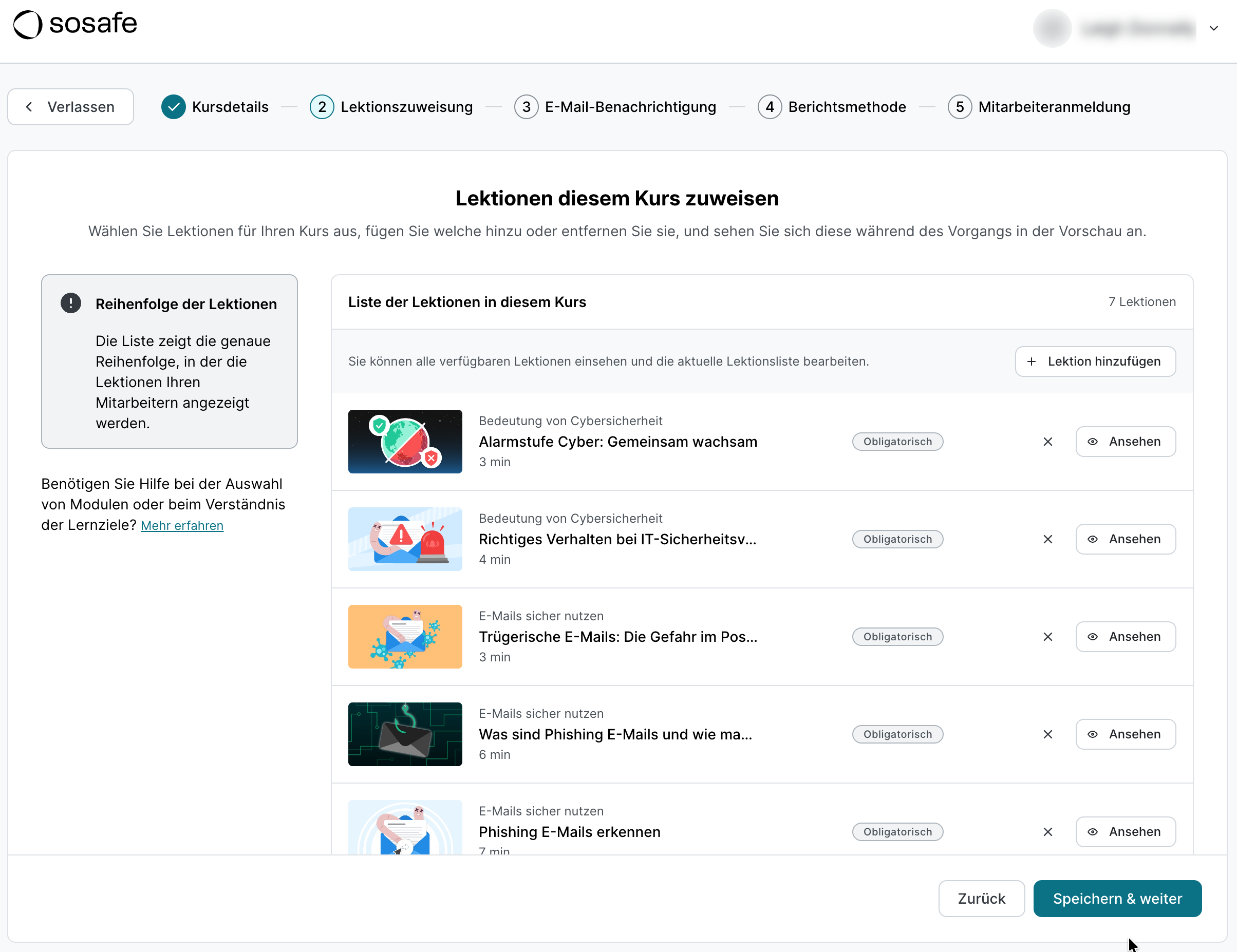1237x952 pixels.
Task: Remove Trügerische E-Mails using its X icon
Action: pos(1048,636)
